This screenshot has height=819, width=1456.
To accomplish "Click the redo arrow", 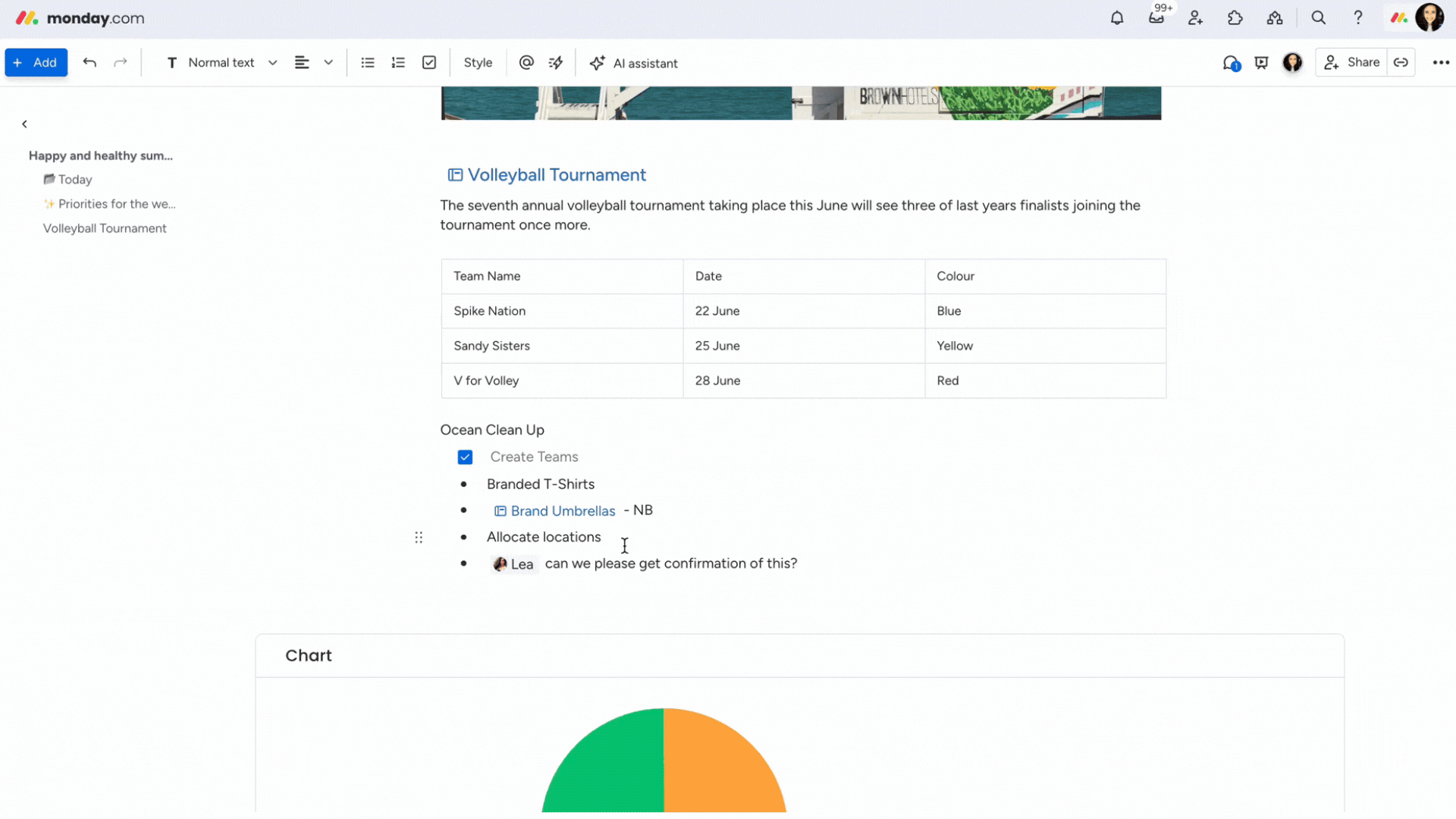I will pos(120,63).
